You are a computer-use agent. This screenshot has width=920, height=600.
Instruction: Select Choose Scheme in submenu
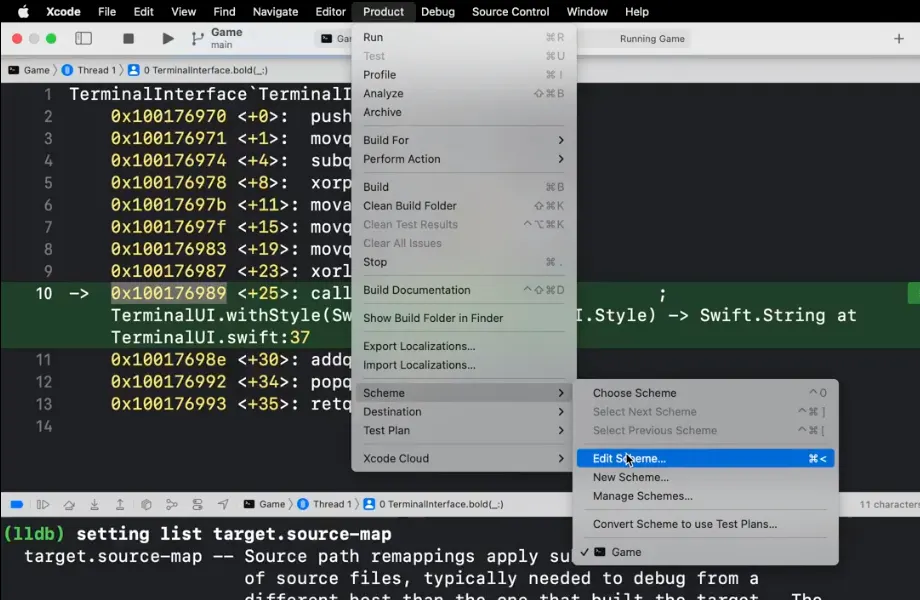point(705,393)
